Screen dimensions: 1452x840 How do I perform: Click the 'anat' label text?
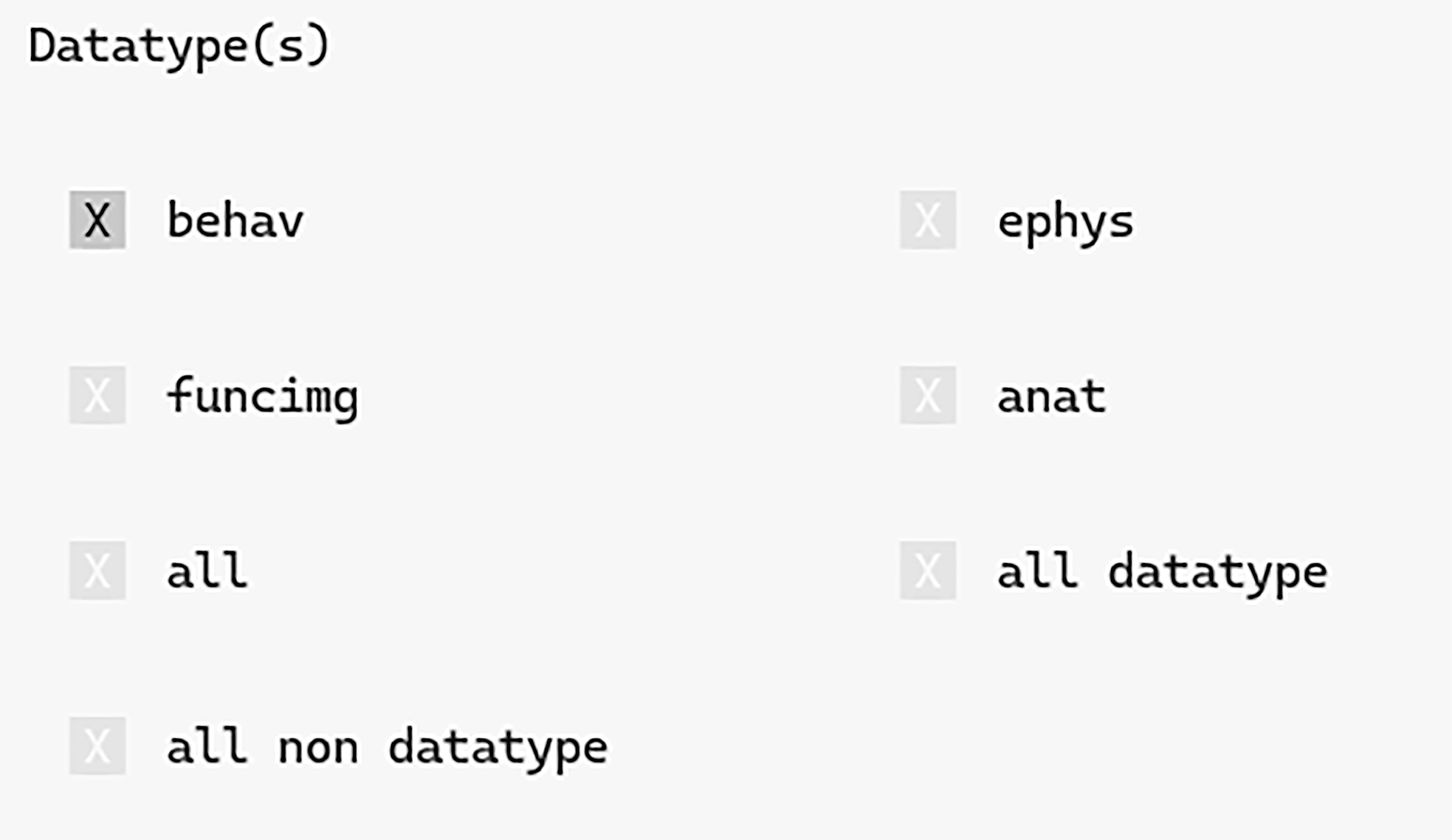pos(1051,396)
